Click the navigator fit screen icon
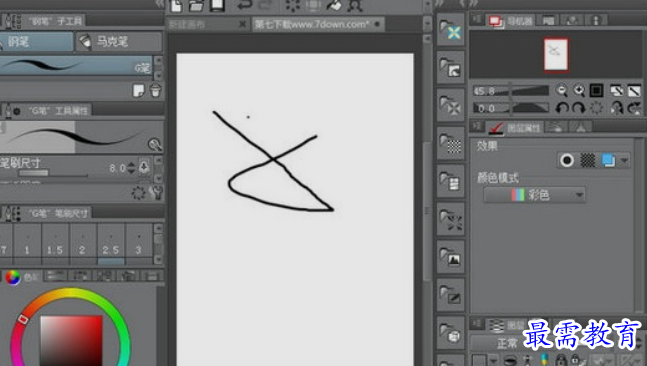 point(617,90)
